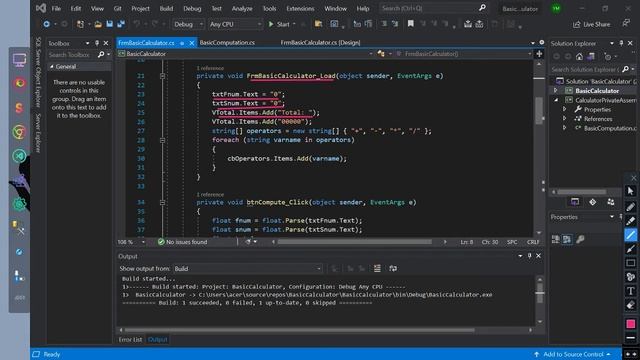640x360 pixels.
Task: Open the Firefox icon in side dock
Action: [19, 84]
